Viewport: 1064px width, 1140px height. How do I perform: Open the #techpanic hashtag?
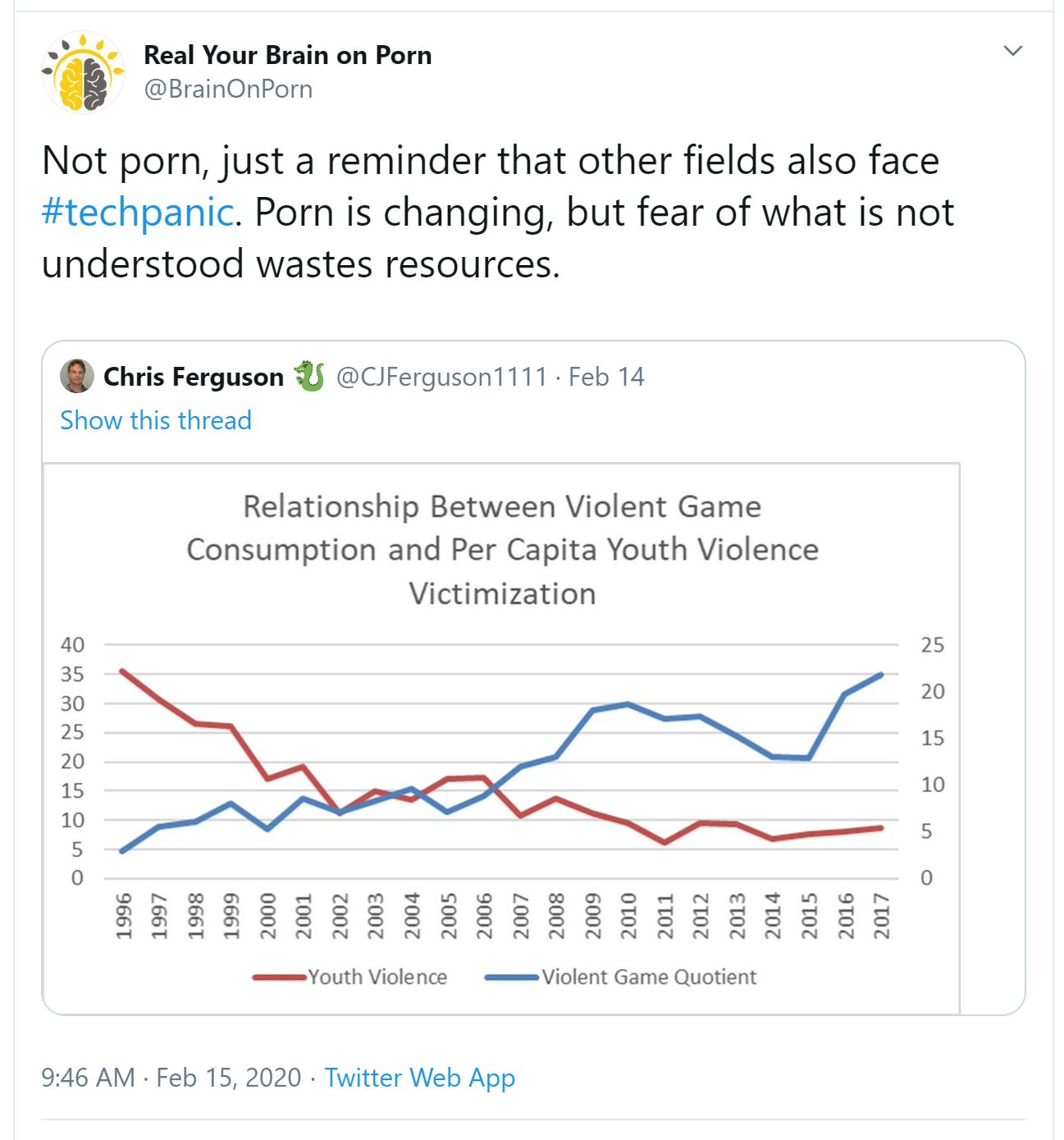[138, 213]
